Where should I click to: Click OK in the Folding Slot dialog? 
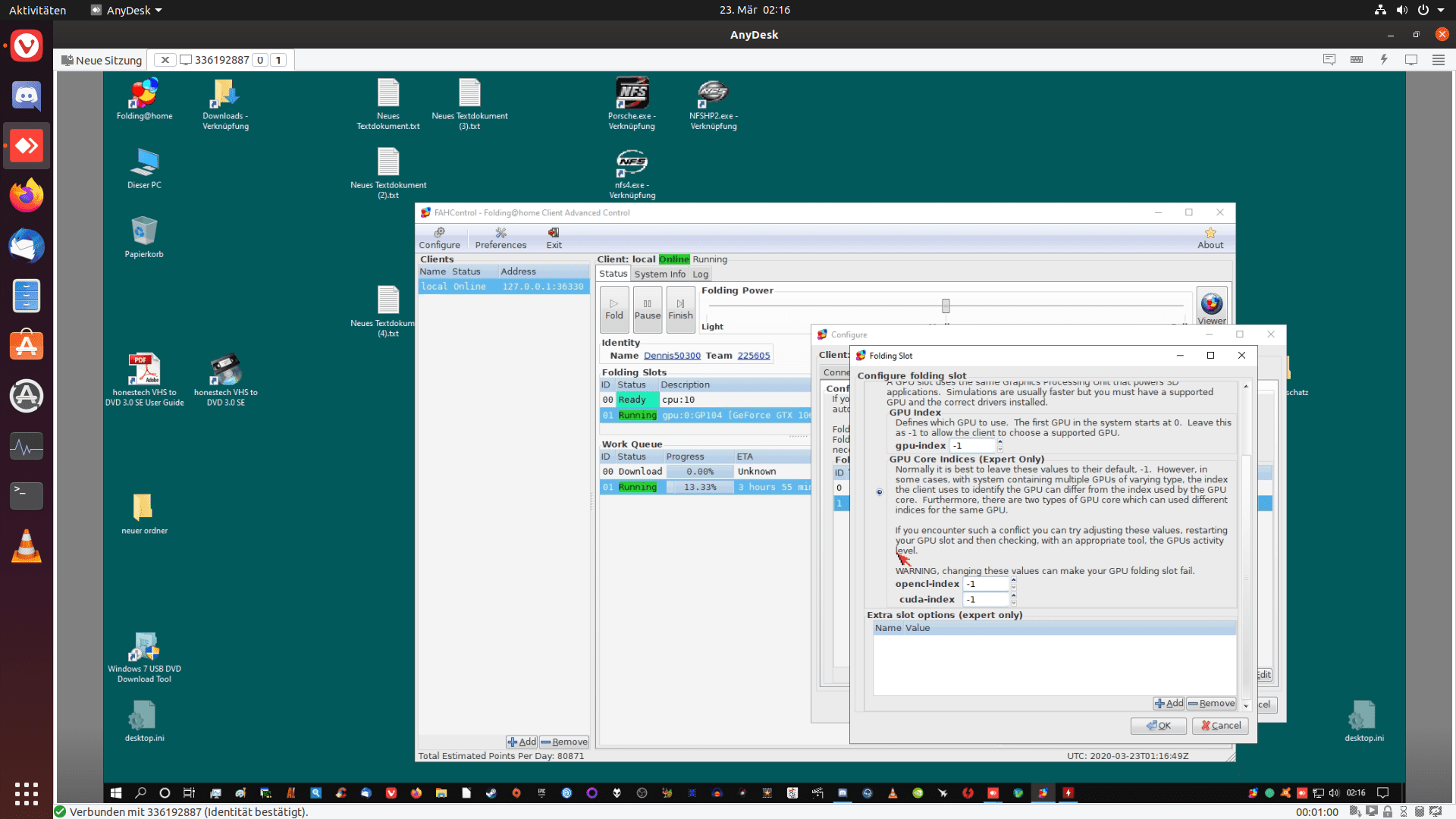click(1159, 726)
